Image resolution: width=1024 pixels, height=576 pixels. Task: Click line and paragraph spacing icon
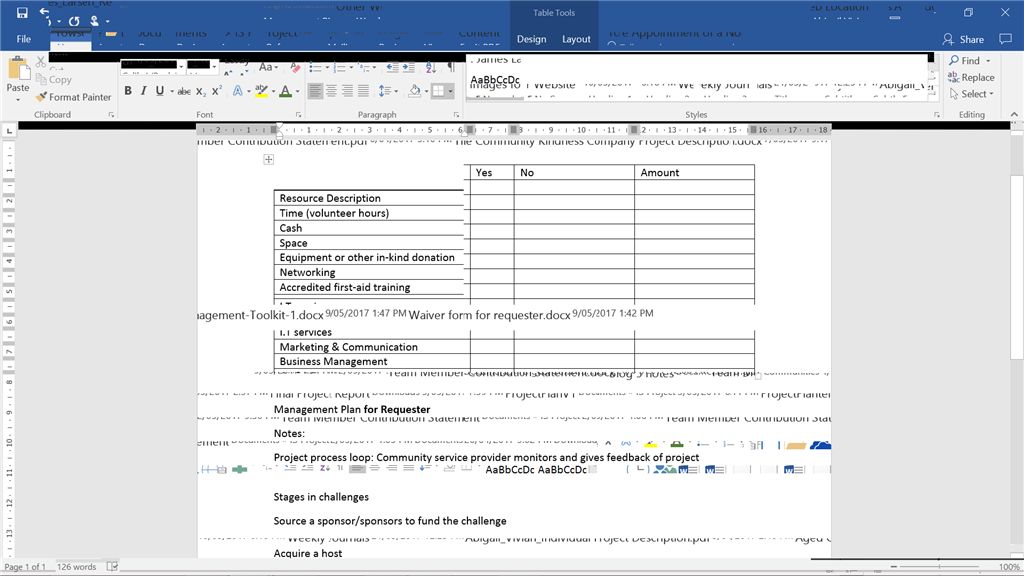pyautogui.click(x=385, y=91)
